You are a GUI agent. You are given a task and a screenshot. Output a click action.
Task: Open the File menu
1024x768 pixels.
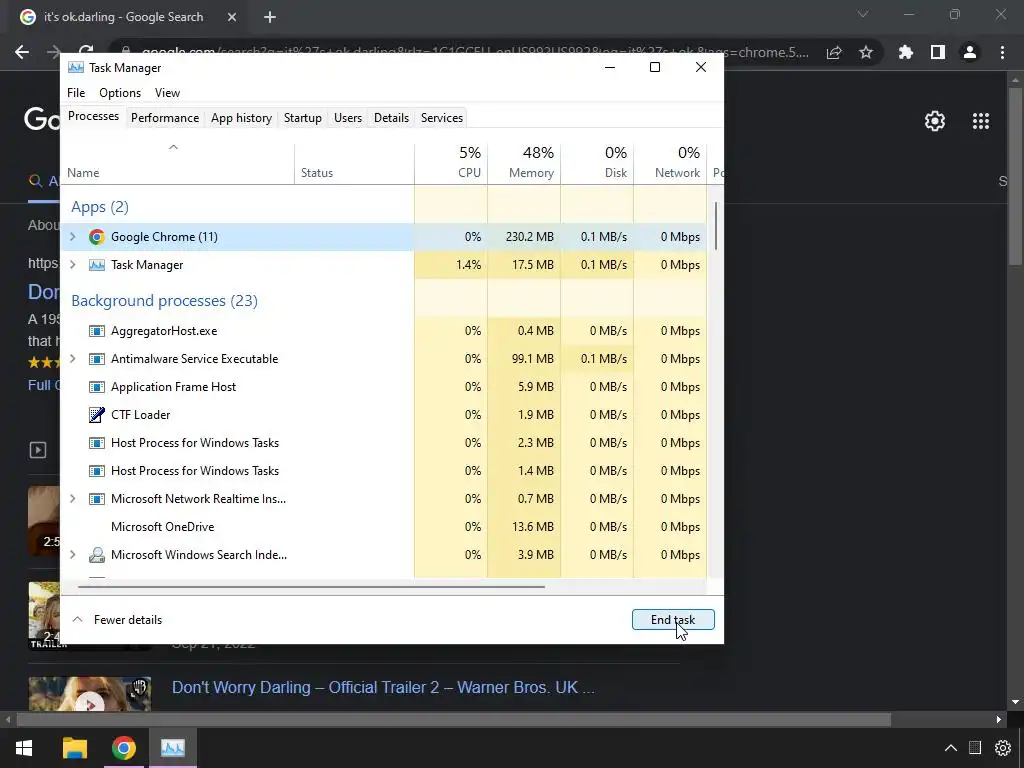pos(76,93)
